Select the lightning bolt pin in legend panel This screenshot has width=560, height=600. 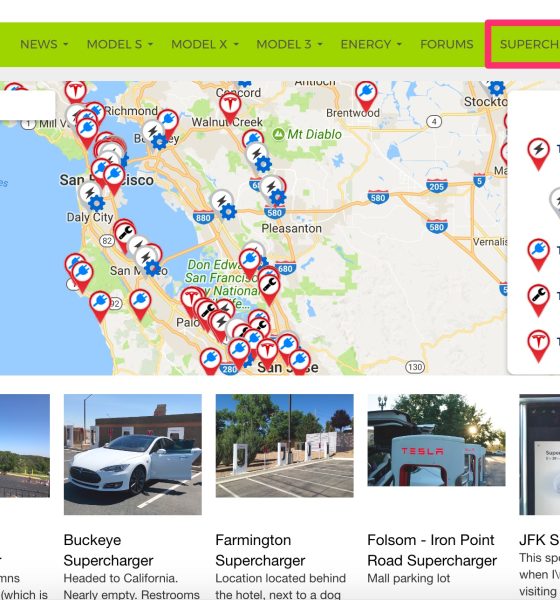click(538, 153)
